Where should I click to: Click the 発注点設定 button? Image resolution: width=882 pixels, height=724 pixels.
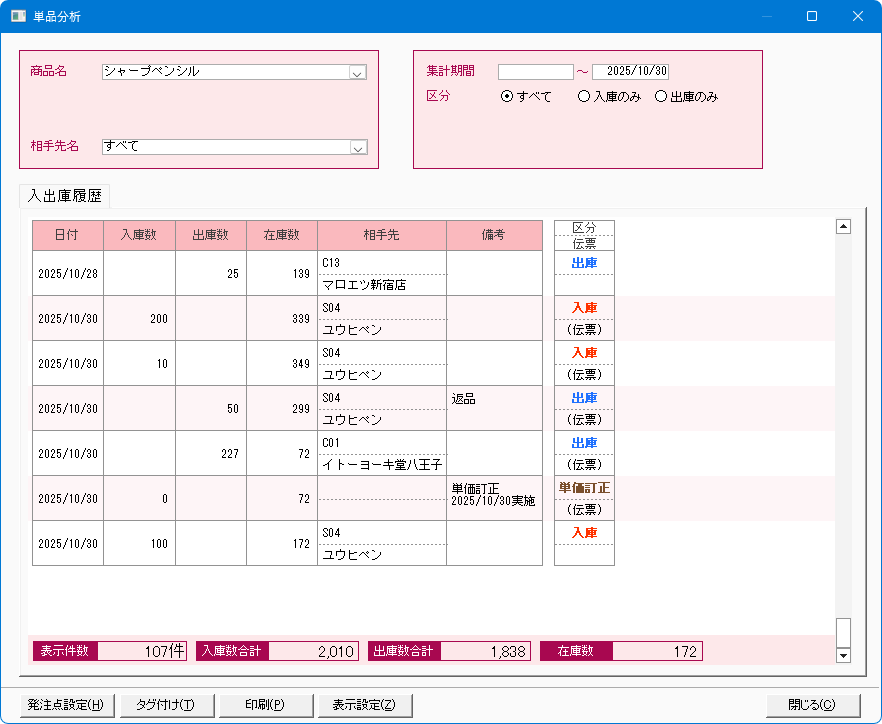point(66,705)
